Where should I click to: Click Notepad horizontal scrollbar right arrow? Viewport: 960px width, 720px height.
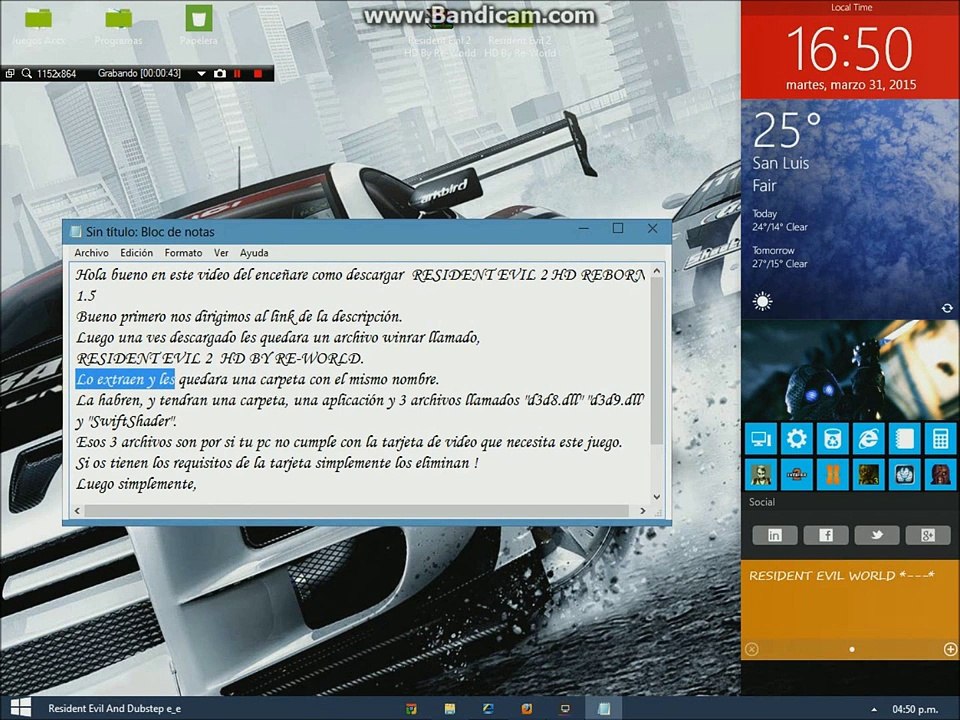tap(642, 511)
